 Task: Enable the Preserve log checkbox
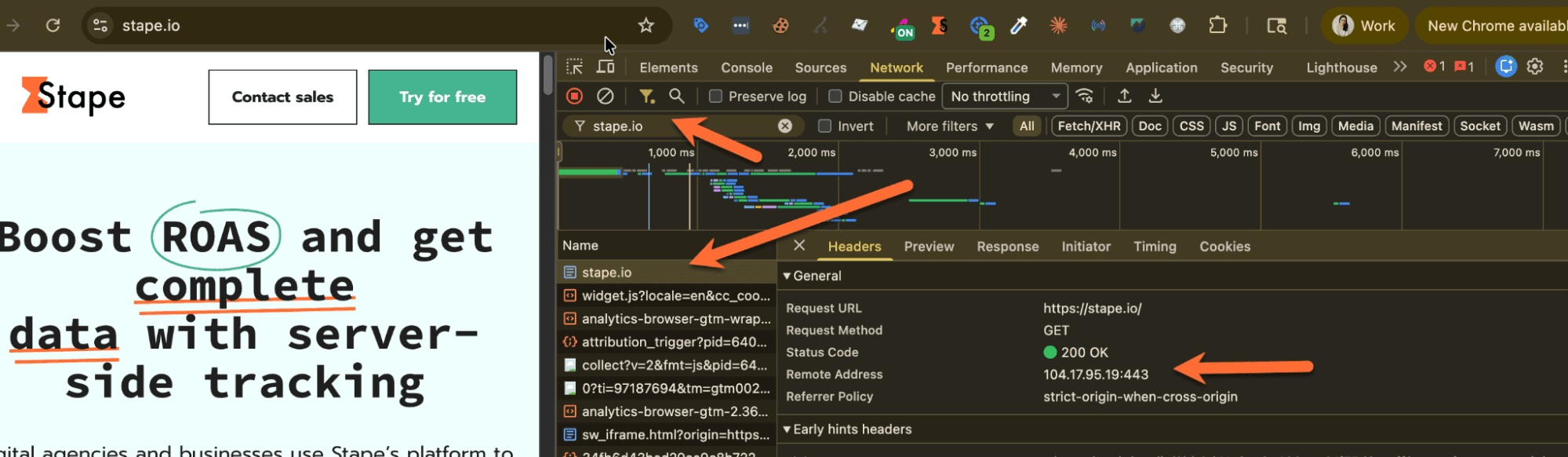[x=715, y=96]
